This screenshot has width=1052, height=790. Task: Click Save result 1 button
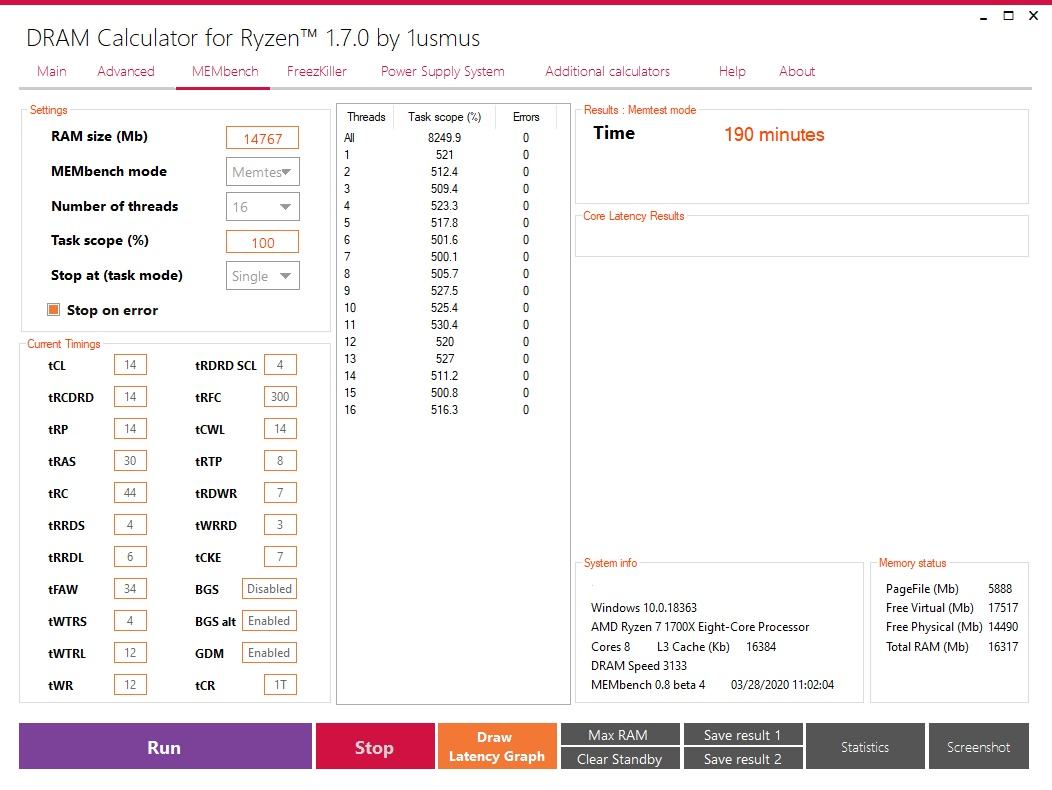click(743, 734)
